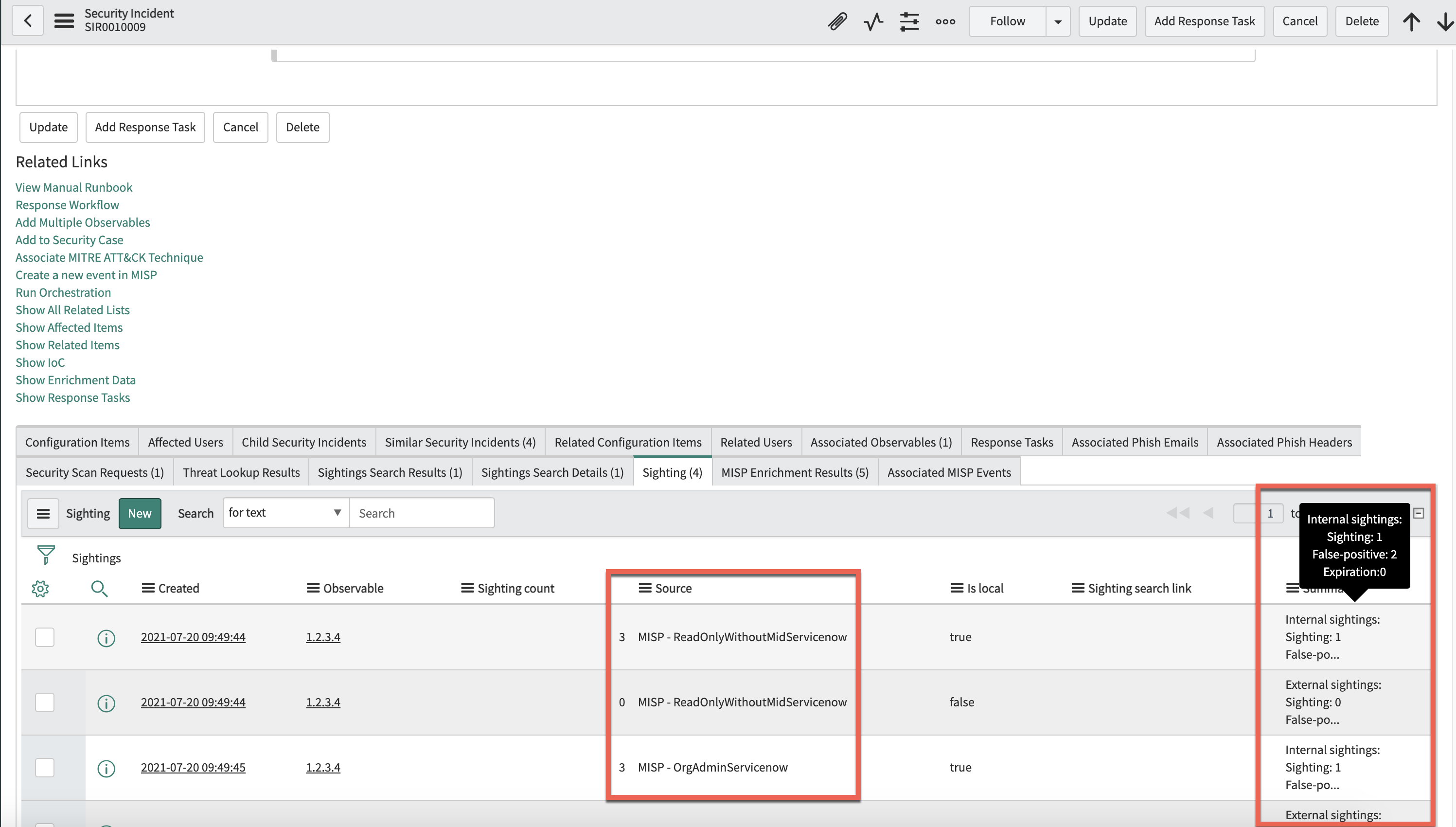The width and height of the screenshot is (1456, 827).
Task: Go to previous record up arrow
Action: point(1411,21)
